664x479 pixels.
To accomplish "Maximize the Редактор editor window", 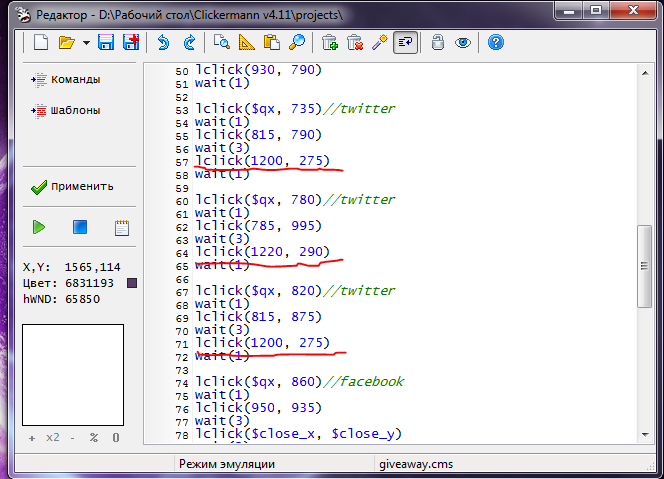I will tap(596, 10).
